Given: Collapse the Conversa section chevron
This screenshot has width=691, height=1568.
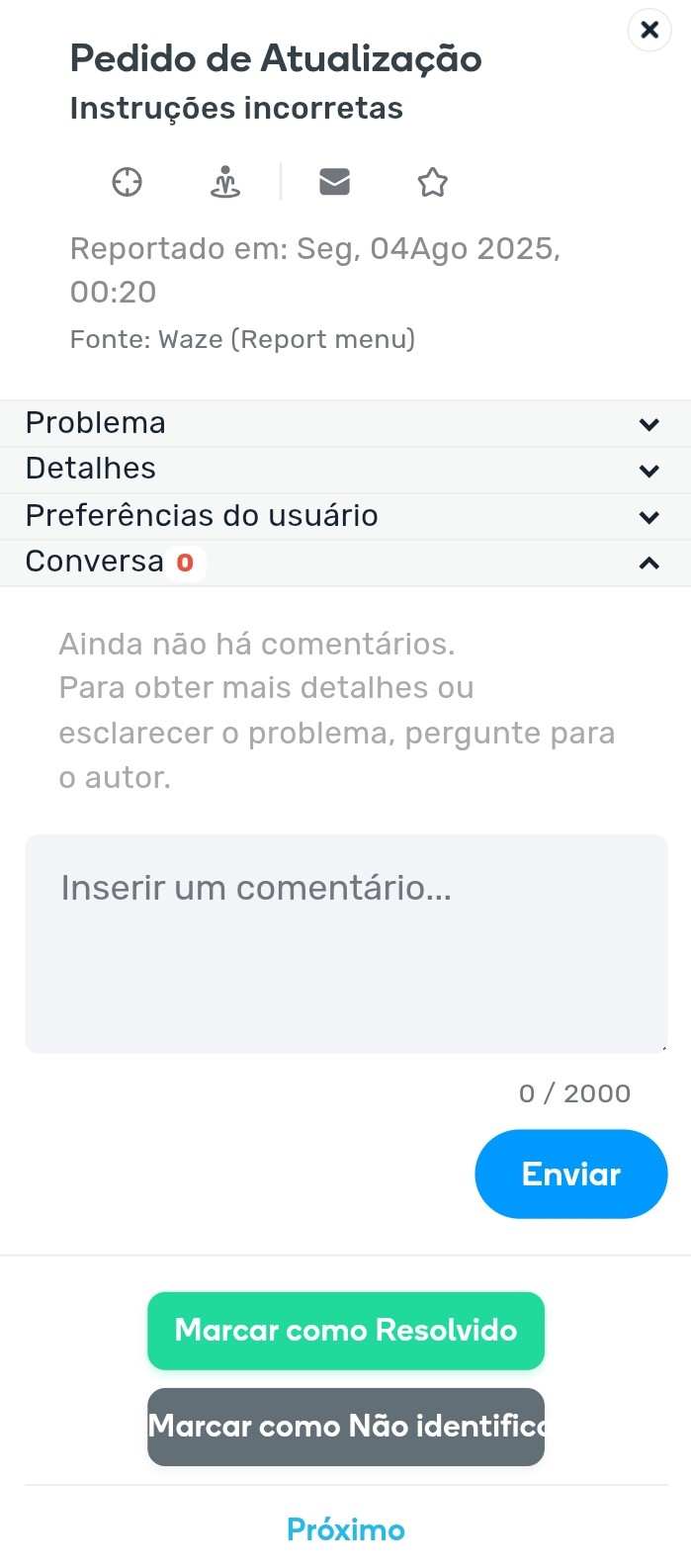Looking at the screenshot, I should 648,563.
